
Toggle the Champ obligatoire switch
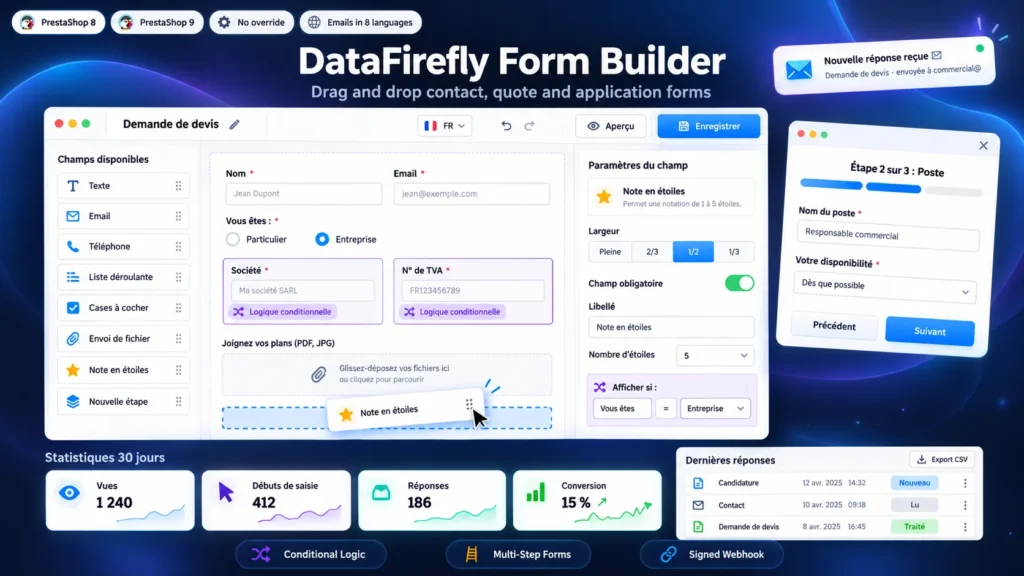coord(739,283)
